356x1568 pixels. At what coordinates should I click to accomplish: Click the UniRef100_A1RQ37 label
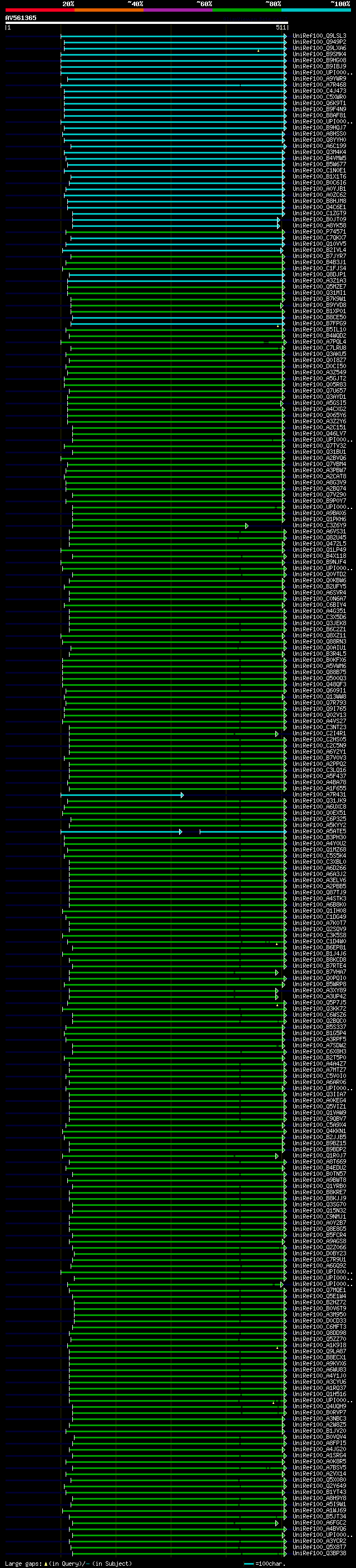pyautogui.click(x=319, y=1388)
